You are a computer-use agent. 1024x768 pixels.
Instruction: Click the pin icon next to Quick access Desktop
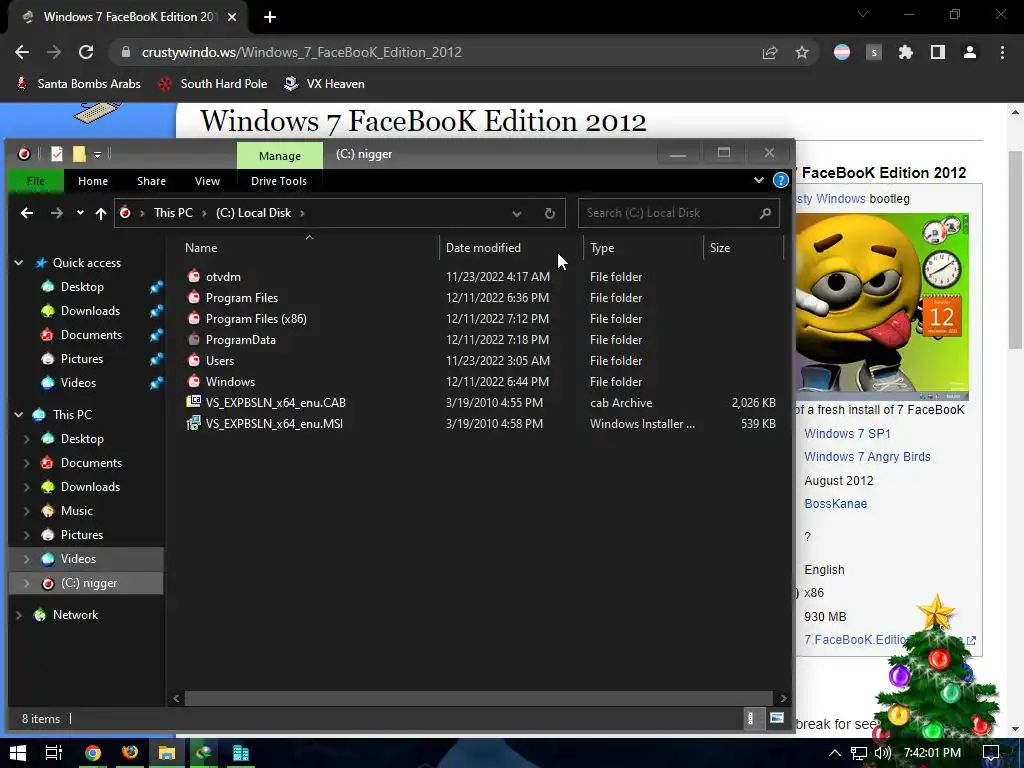tap(156, 287)
